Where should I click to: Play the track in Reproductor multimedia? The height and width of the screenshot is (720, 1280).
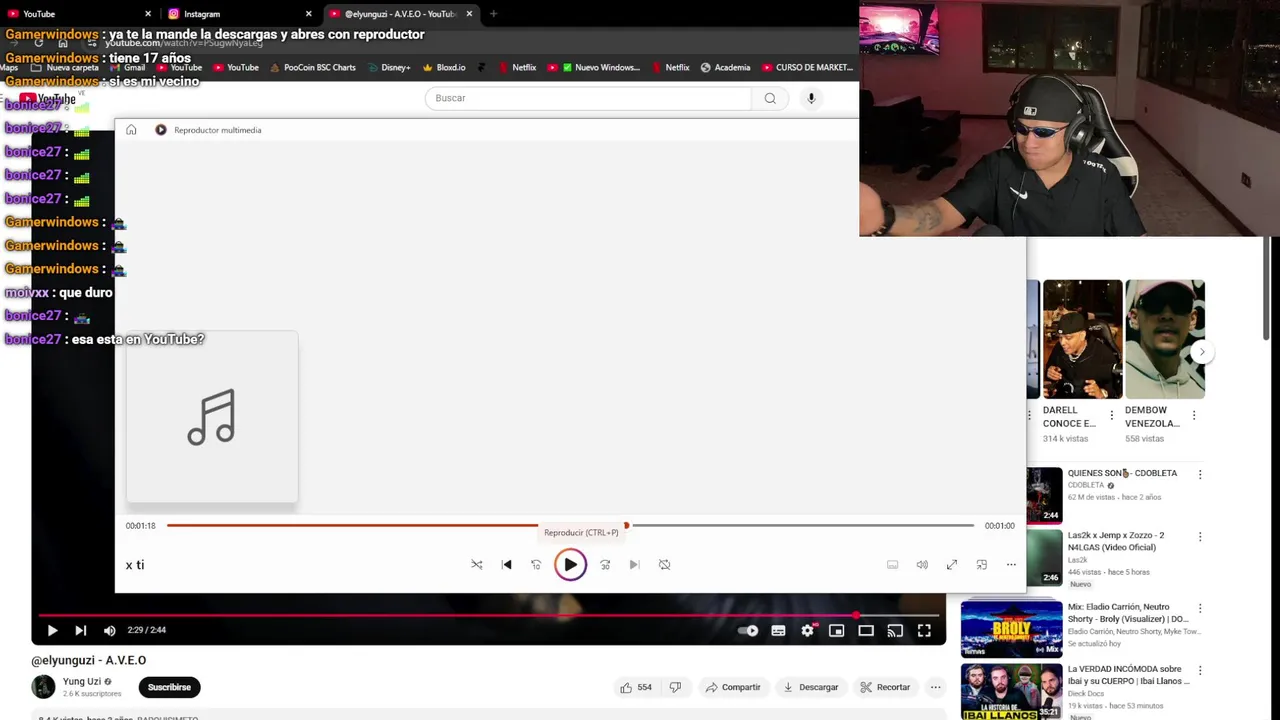coord(570,565)
